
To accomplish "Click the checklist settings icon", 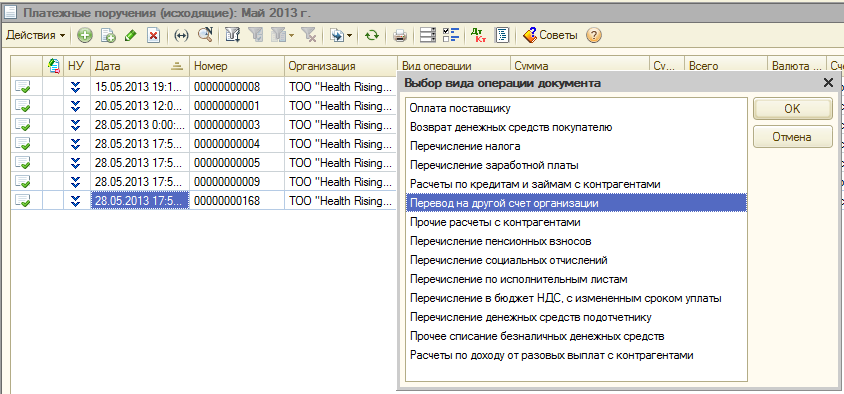I will tap(451, 36).
